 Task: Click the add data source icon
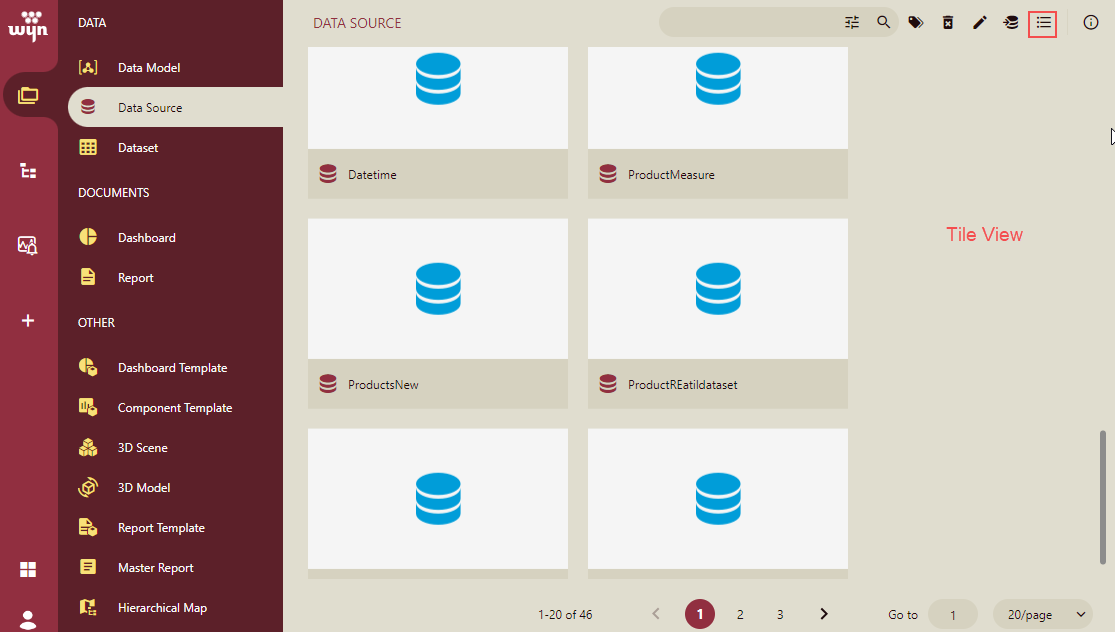point(1011,22)
